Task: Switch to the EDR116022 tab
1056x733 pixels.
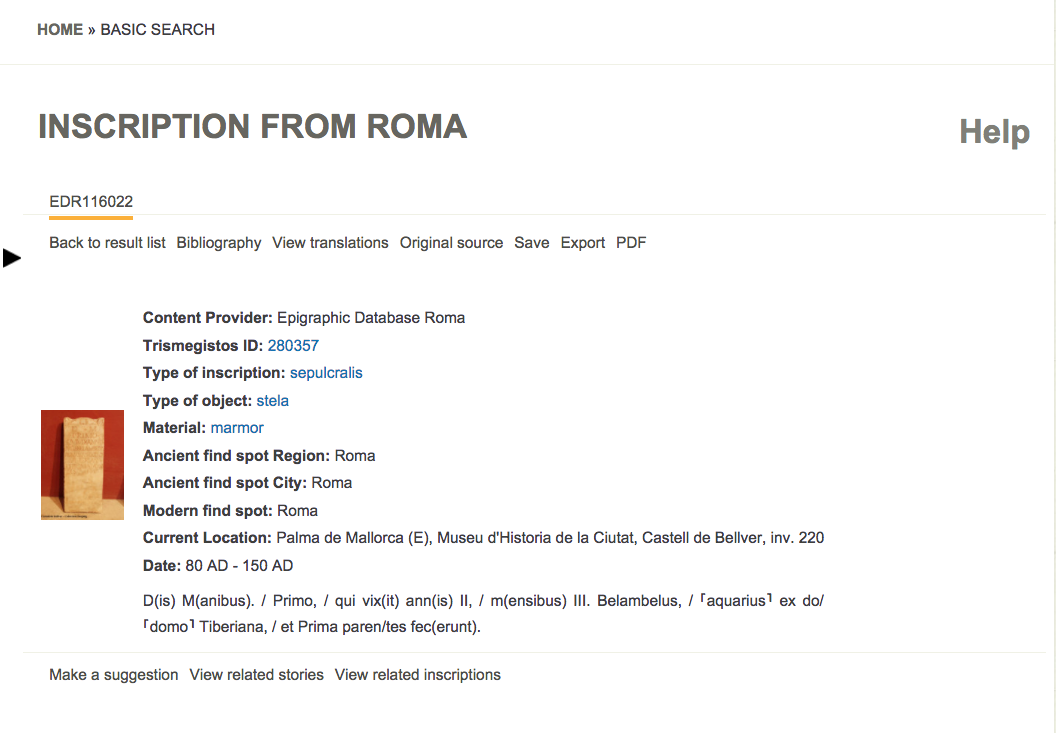Action: coord(90,200)
